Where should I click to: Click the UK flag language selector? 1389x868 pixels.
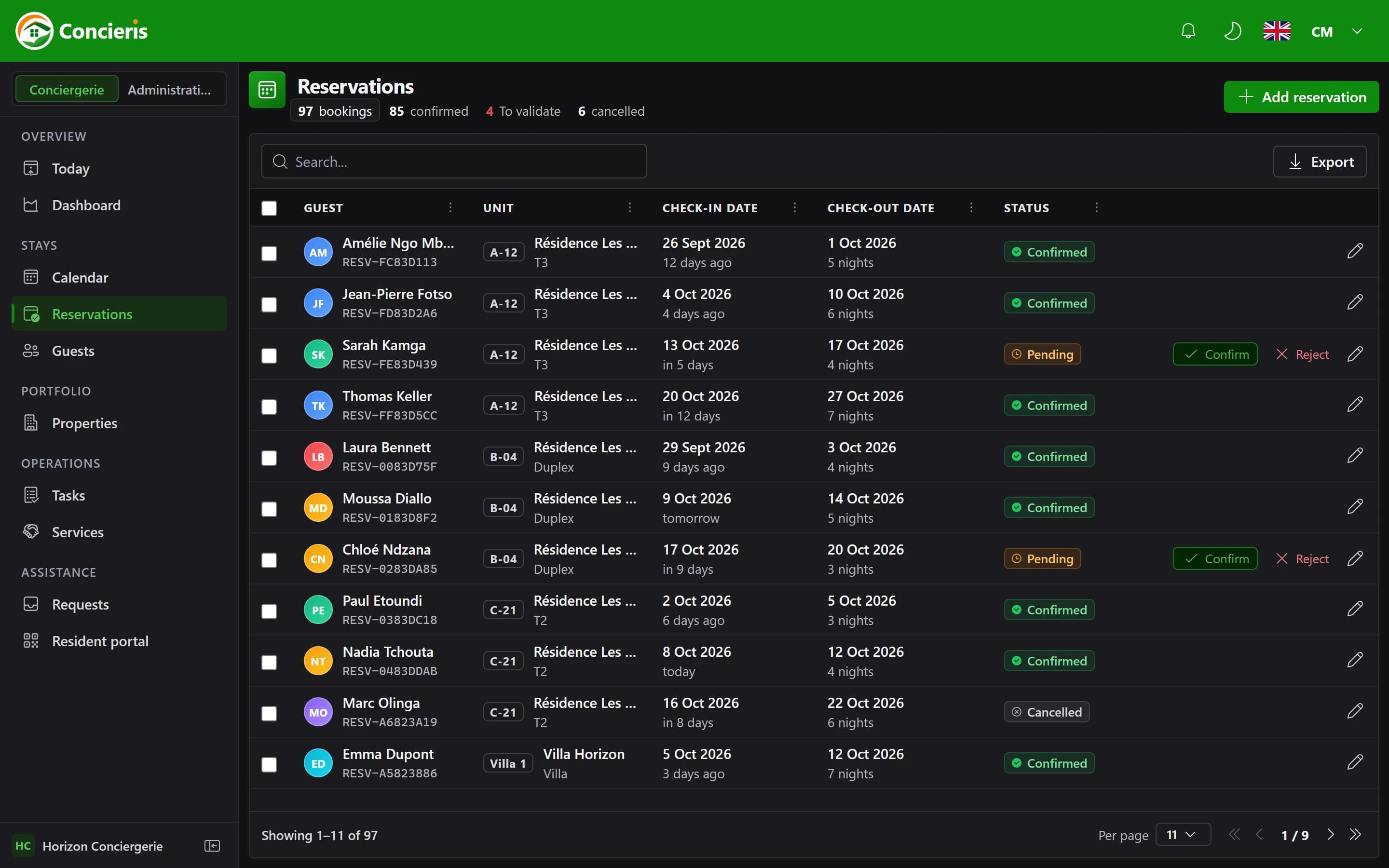click(1277, 31)
